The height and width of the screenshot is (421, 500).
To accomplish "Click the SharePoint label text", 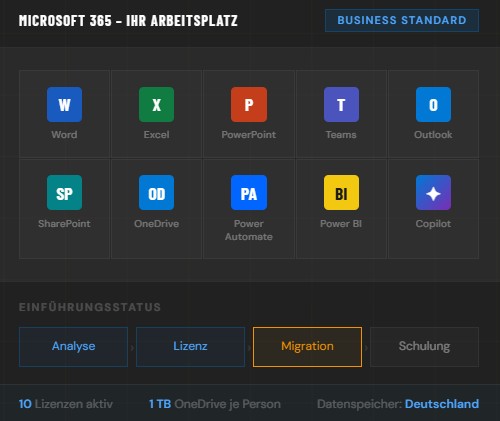I will point(64,224).
